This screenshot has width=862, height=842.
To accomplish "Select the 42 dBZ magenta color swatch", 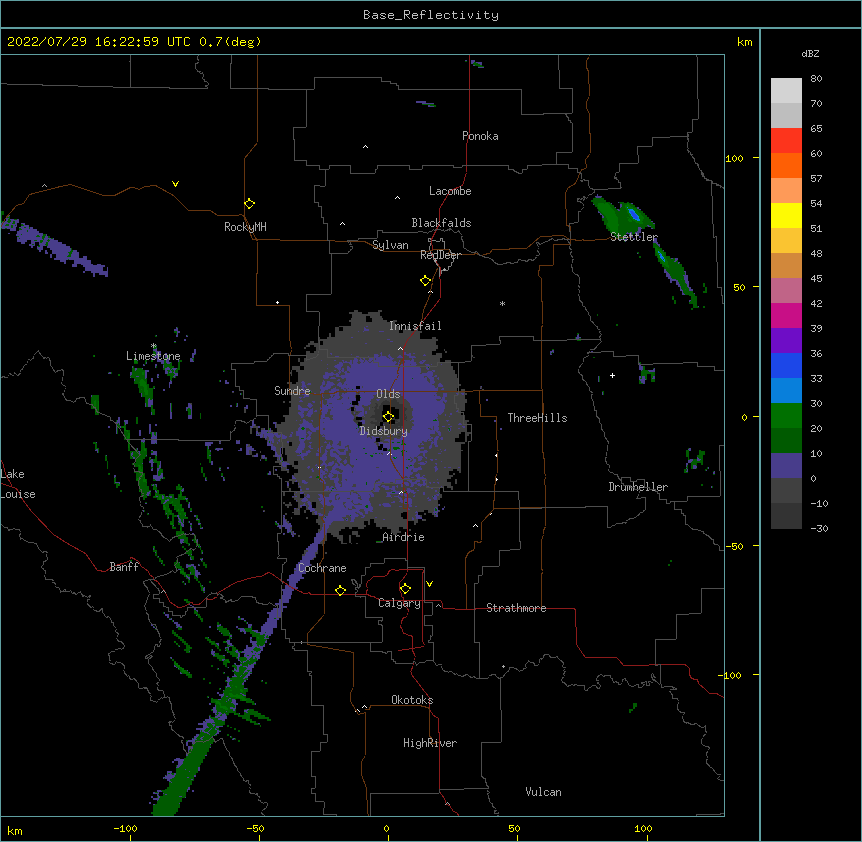I will coord(786,315).
